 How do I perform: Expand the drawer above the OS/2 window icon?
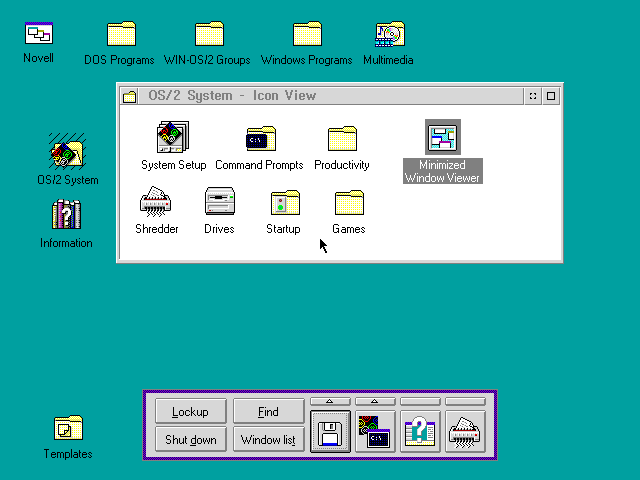(x=375, y=402)
